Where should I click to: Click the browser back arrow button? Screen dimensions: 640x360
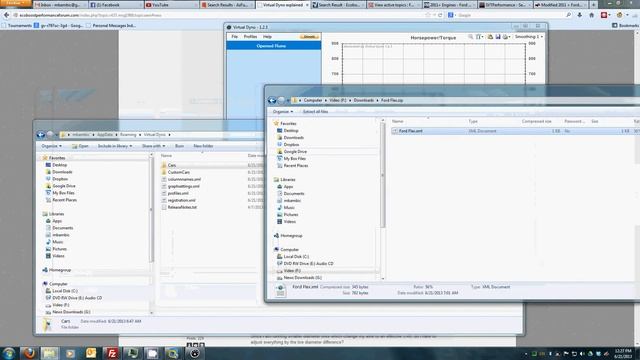pyautogui.click(x=7, y=15)
